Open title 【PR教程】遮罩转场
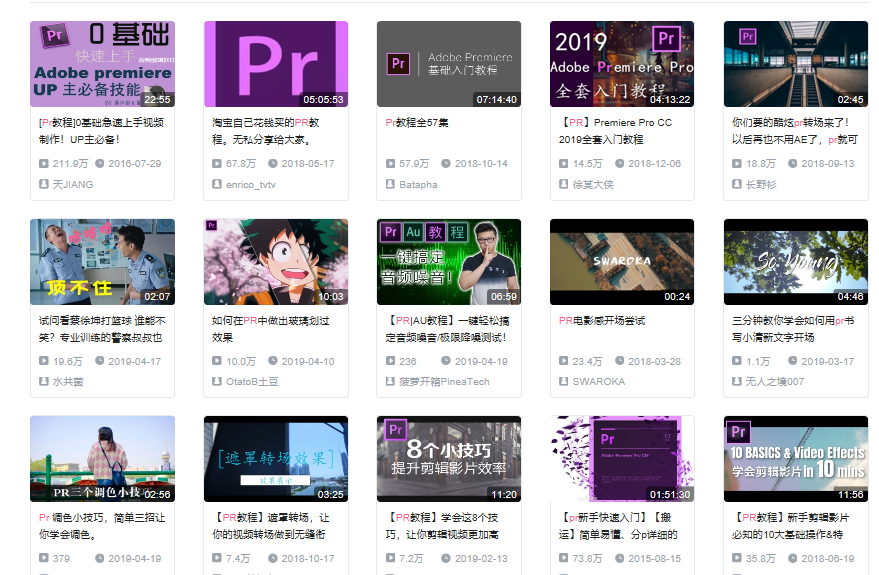 271,526
